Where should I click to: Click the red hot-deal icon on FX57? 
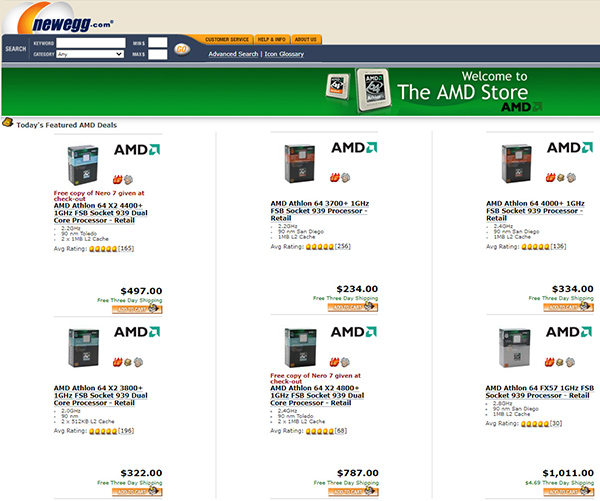pyautogui.click(x=549, y=362)
